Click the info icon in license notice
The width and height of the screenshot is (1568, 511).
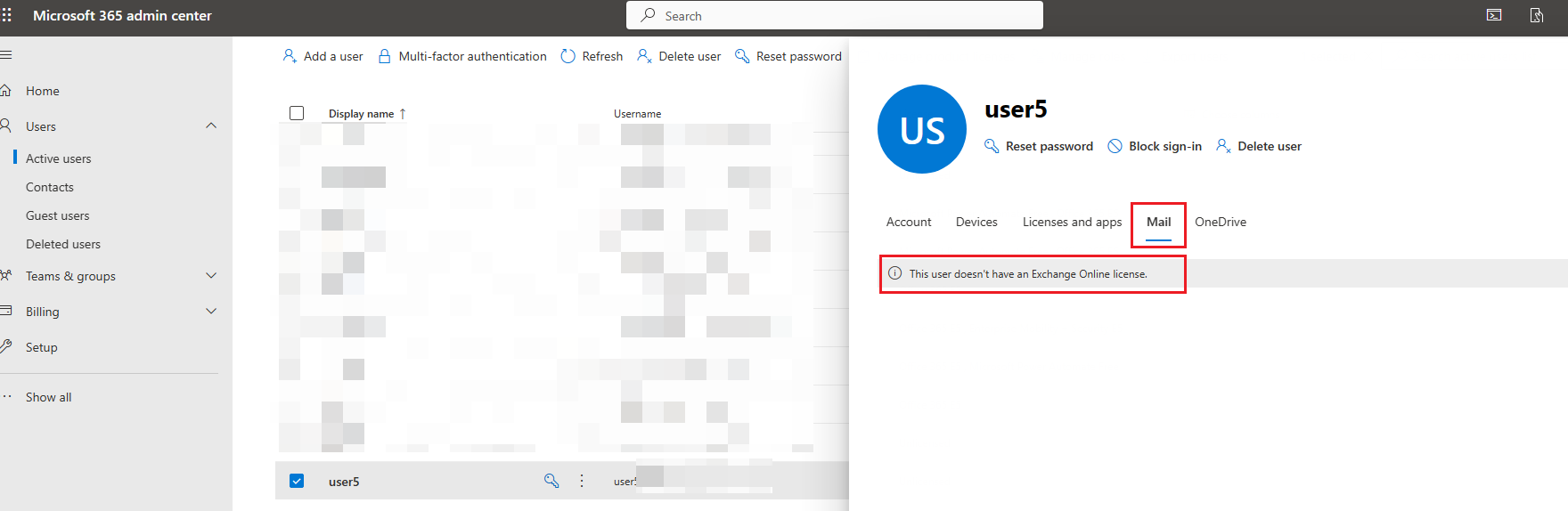(x=895, y=273)
